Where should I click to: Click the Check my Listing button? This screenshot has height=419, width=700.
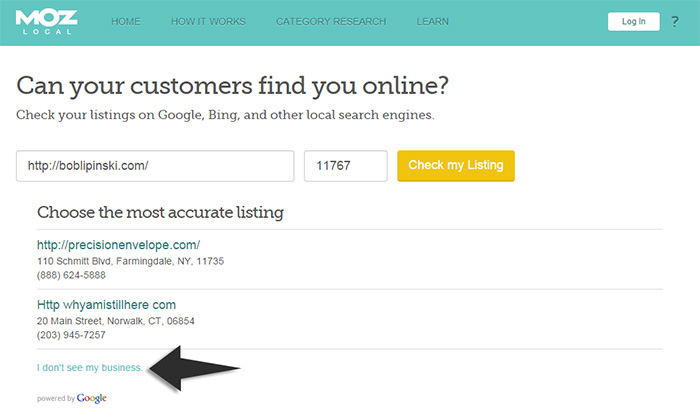click(x=455, y=165)
